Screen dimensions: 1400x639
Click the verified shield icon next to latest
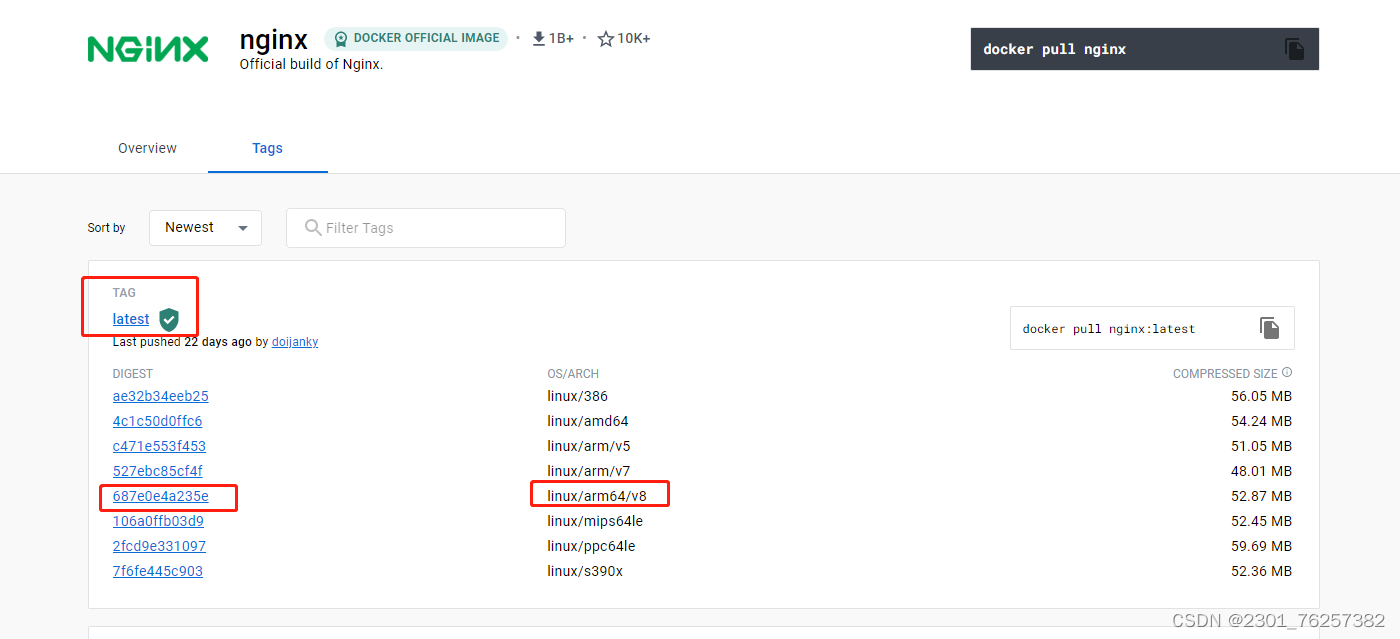168,320
